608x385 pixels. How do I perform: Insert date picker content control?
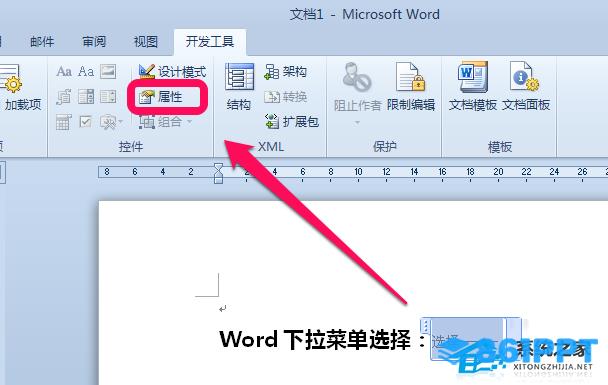coord(63,122)
